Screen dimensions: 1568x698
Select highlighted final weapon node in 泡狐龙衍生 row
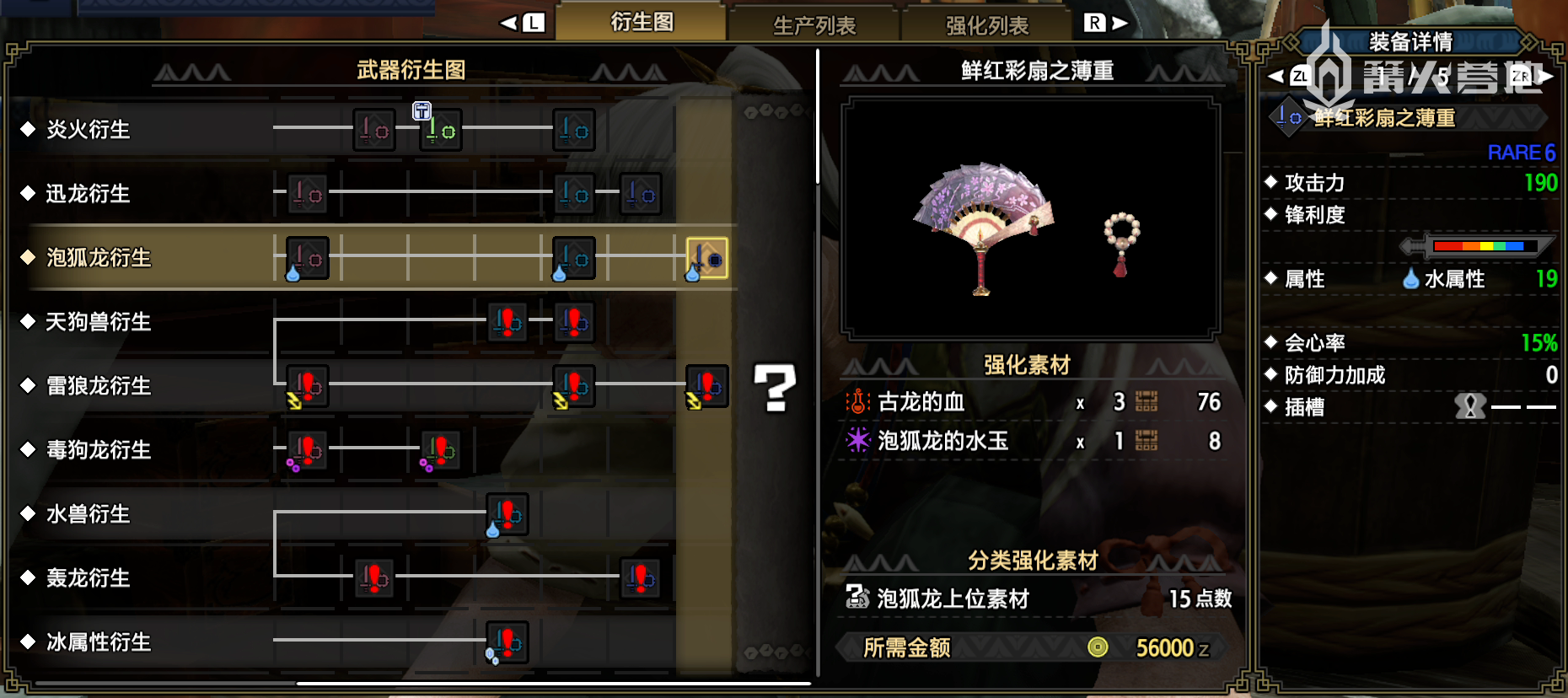click(707, 258)
